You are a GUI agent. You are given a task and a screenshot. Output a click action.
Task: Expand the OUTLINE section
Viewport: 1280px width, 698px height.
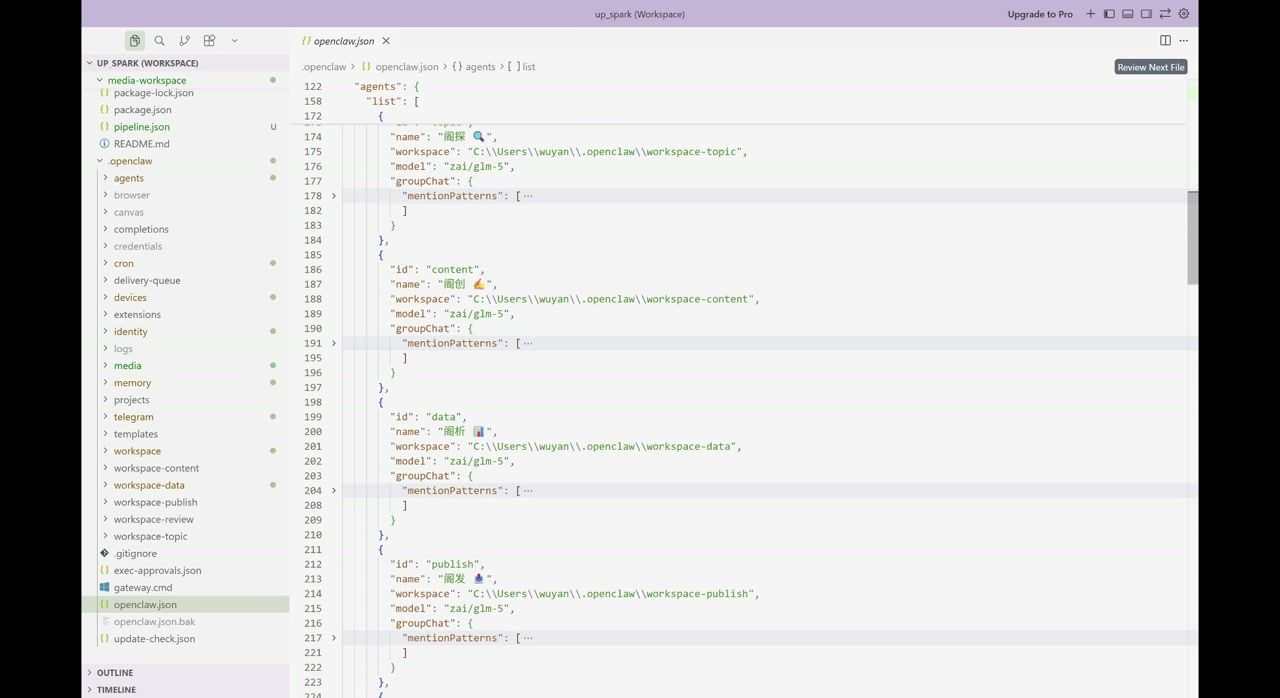click(x=115, y=673)
